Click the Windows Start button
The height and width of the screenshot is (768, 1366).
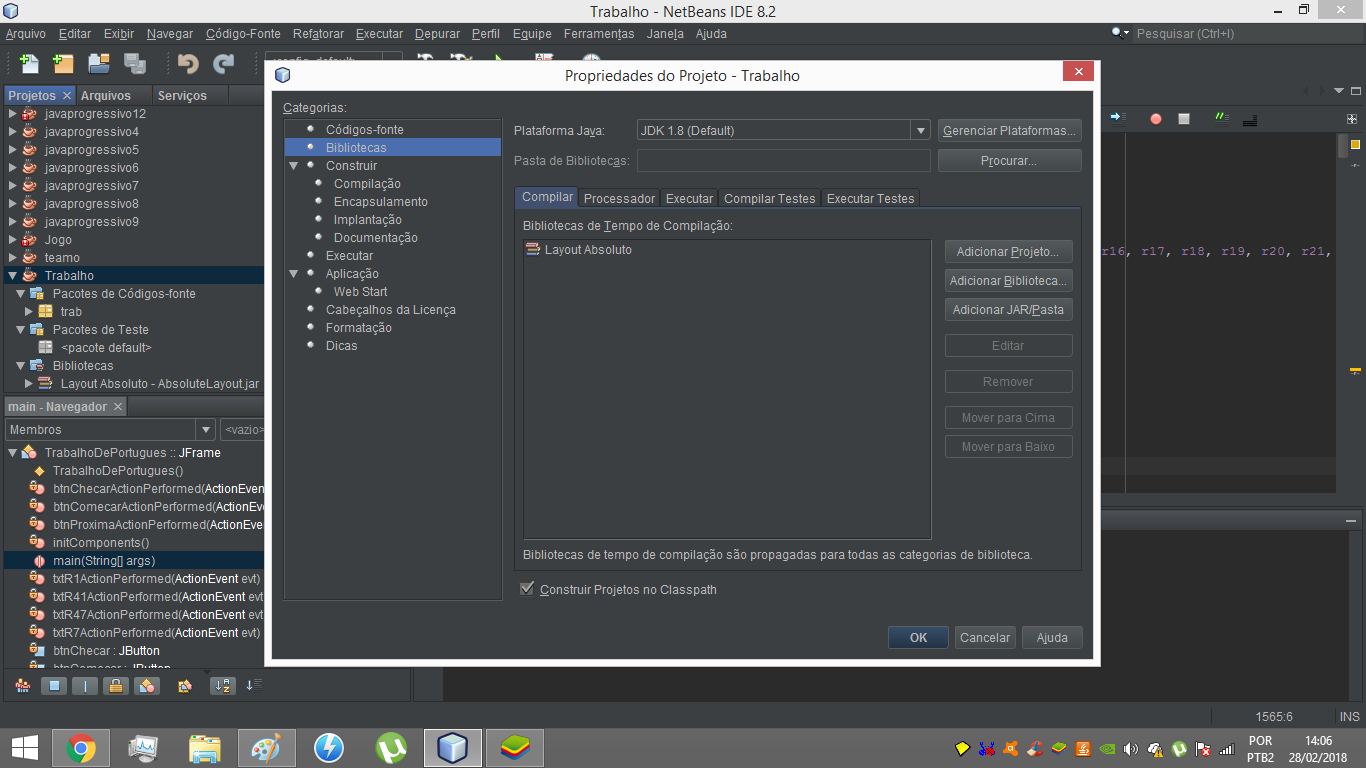coord(24,748)
